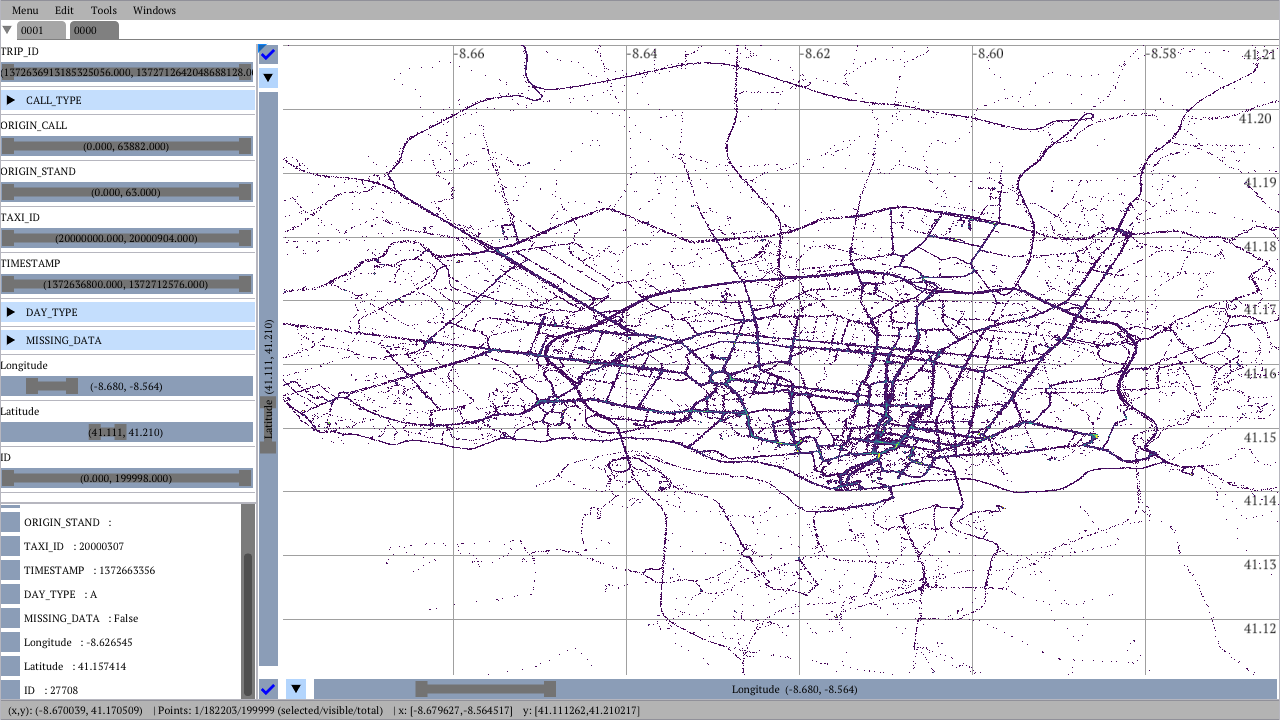1280x720 pixels.
Task: Click the horizontal Longitude axis range bar below plot
Action: click(x=795, y=689)
